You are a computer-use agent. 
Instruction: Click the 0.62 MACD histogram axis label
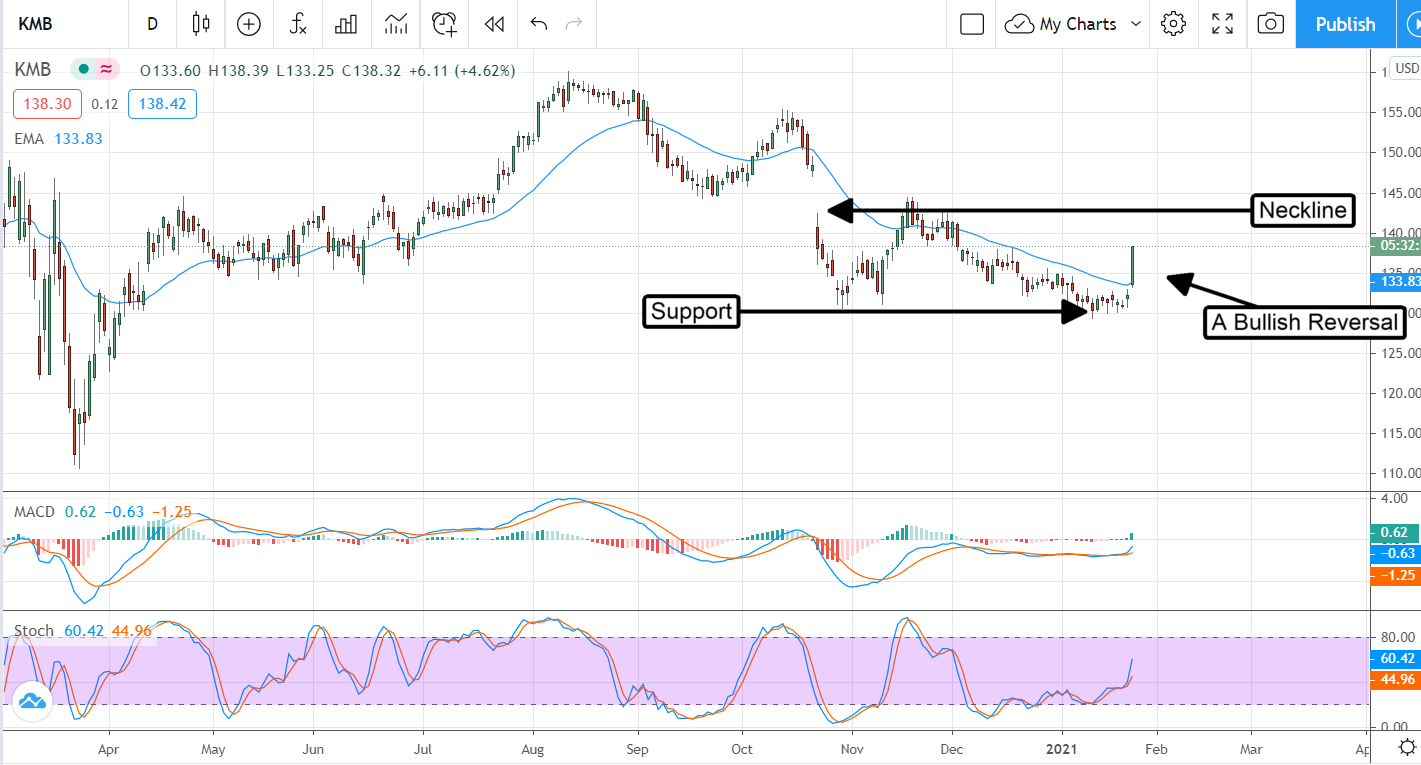coord(1397,533)
